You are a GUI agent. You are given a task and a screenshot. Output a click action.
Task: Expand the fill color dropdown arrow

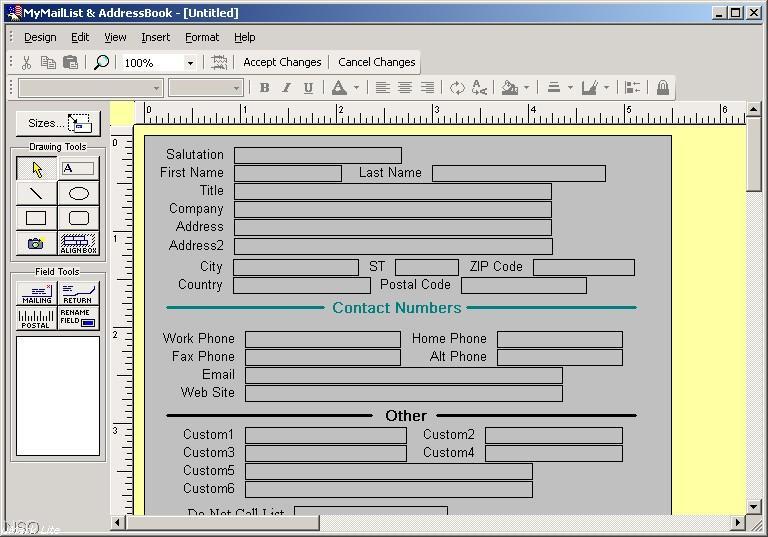point(527,88)
